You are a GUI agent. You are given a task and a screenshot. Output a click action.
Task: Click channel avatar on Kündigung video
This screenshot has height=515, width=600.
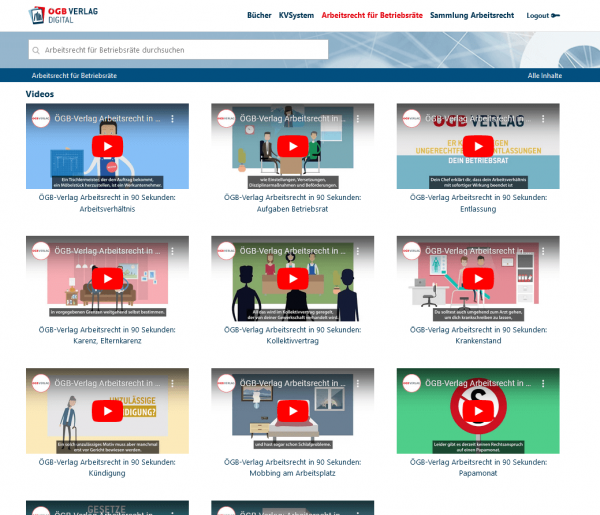click(41, 383)
